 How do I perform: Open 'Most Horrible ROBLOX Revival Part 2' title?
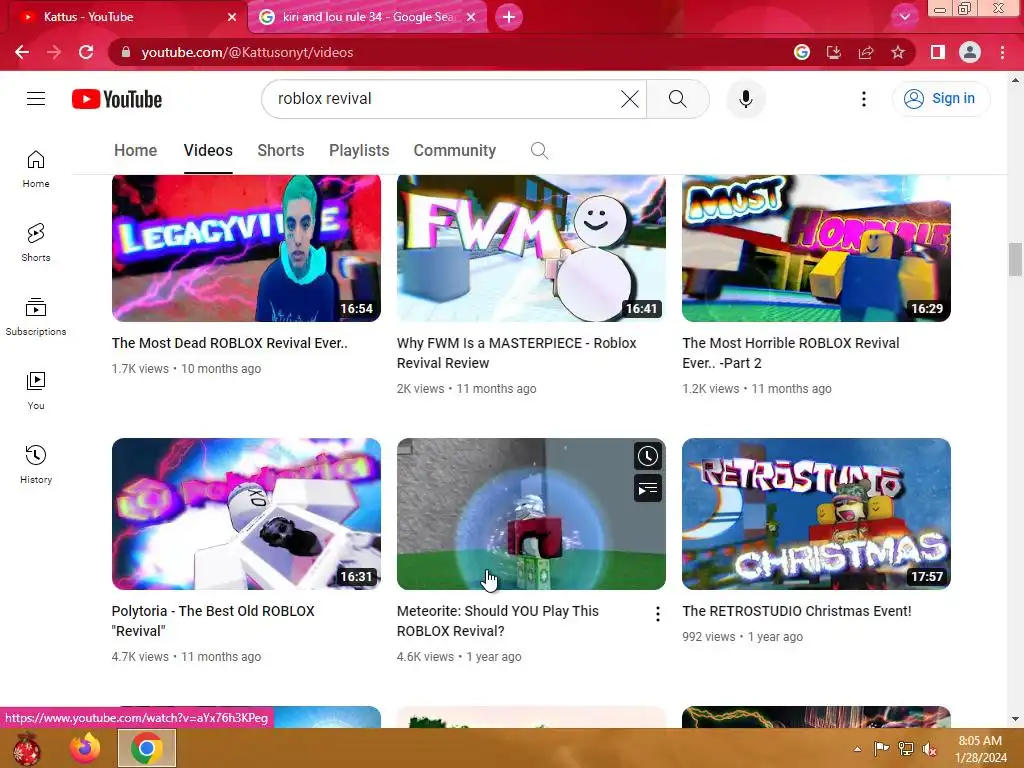tap(791, 353)
